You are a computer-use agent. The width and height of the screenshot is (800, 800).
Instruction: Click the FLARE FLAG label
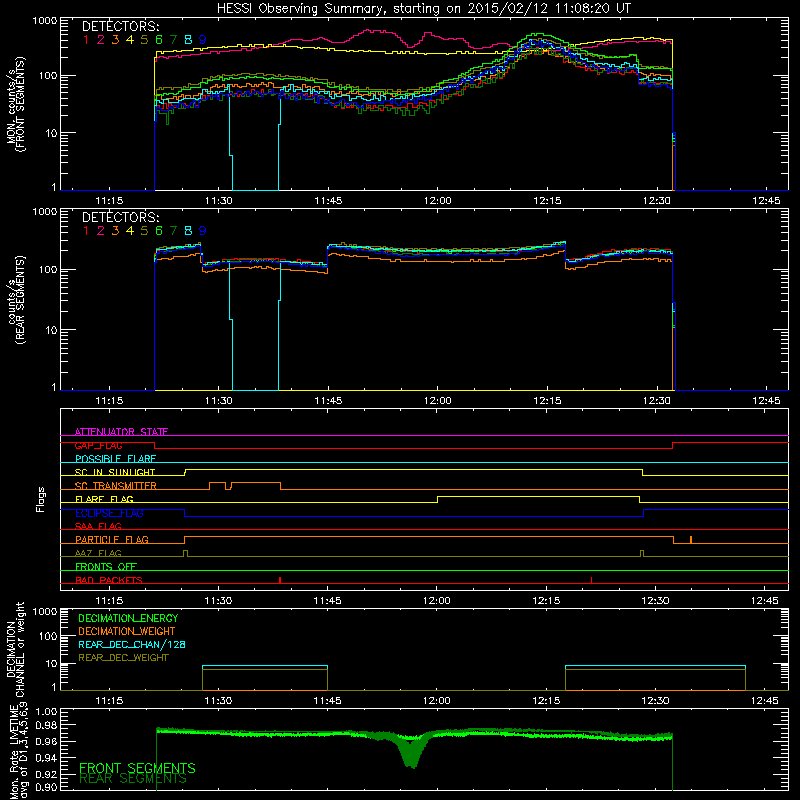(104, 499)
